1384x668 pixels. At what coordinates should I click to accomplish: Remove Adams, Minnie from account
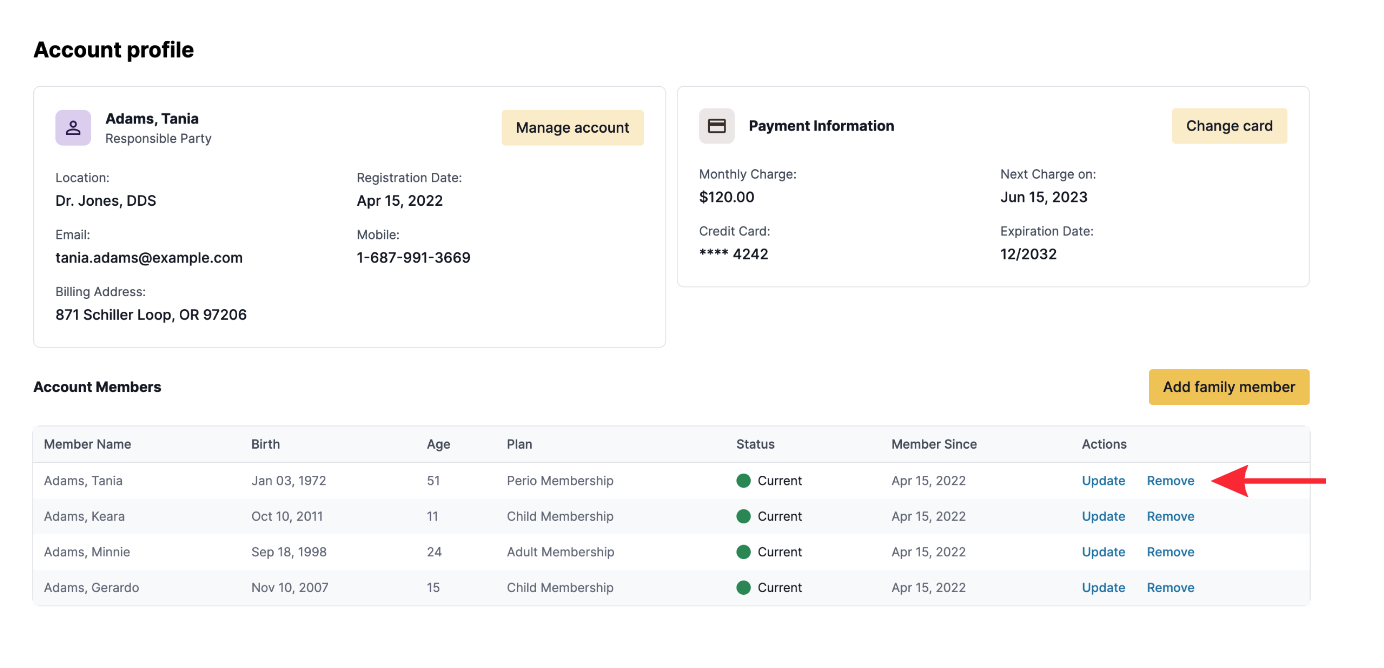tap(1171, 552)
